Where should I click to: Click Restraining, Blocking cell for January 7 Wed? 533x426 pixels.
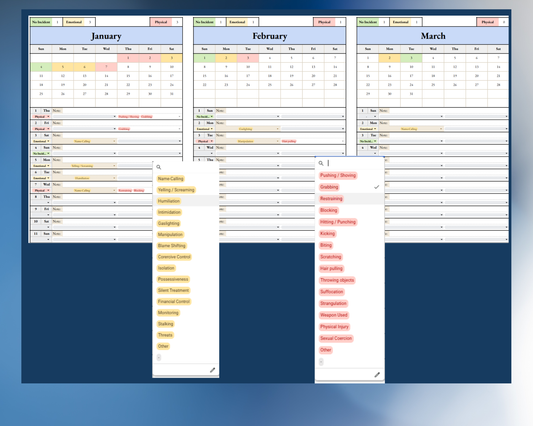pyautogui.click(x=135, y=190)
